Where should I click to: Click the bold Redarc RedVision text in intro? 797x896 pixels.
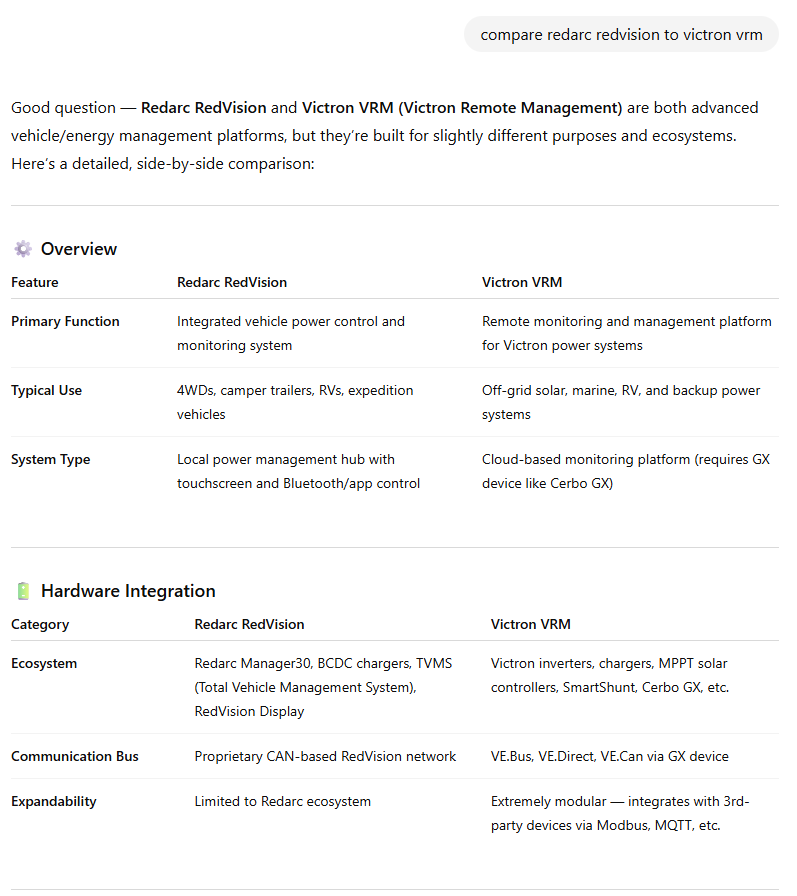204,107
